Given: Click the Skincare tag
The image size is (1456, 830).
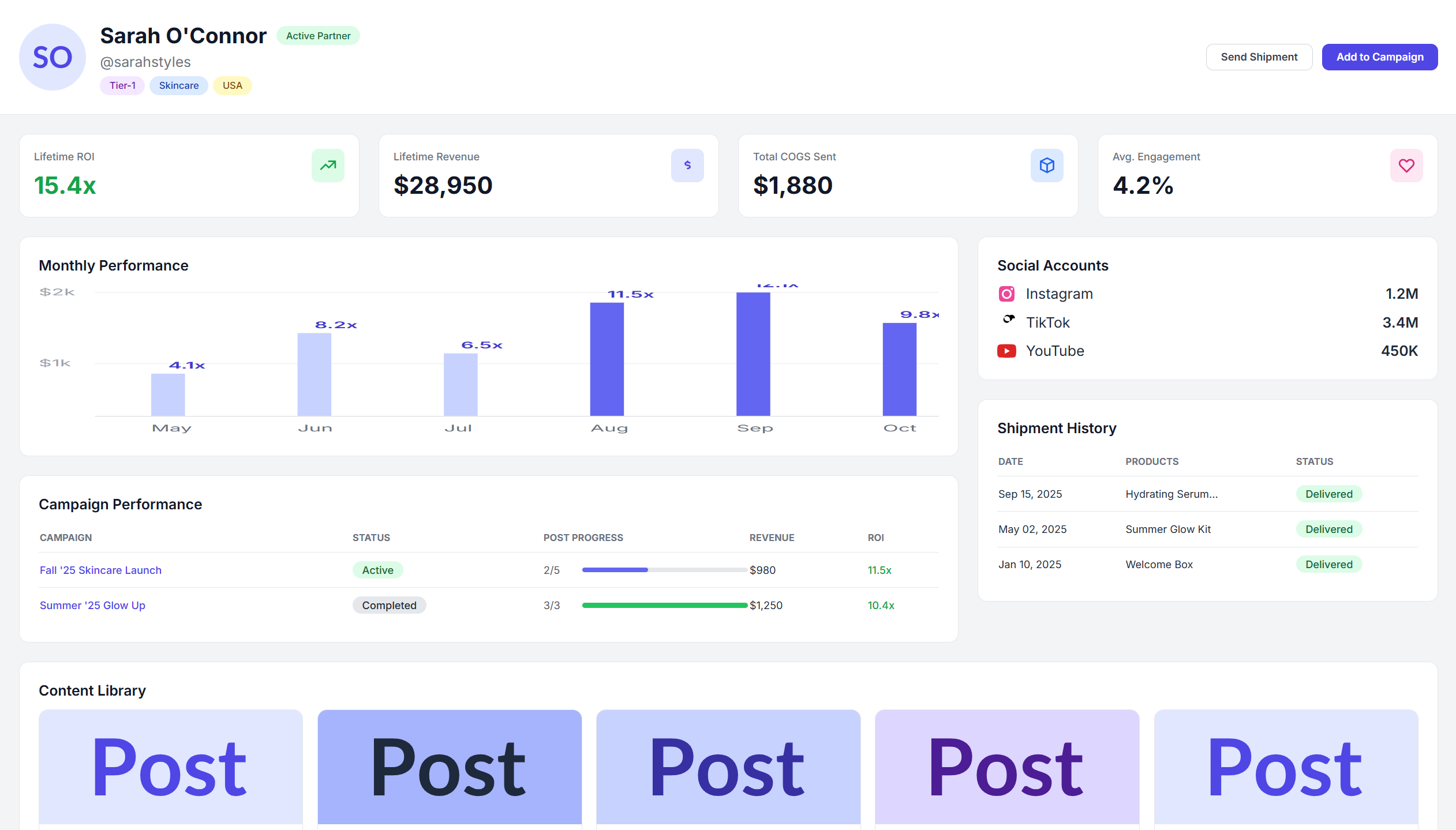Looking at the screenshot, I should [x=178, y=85].
